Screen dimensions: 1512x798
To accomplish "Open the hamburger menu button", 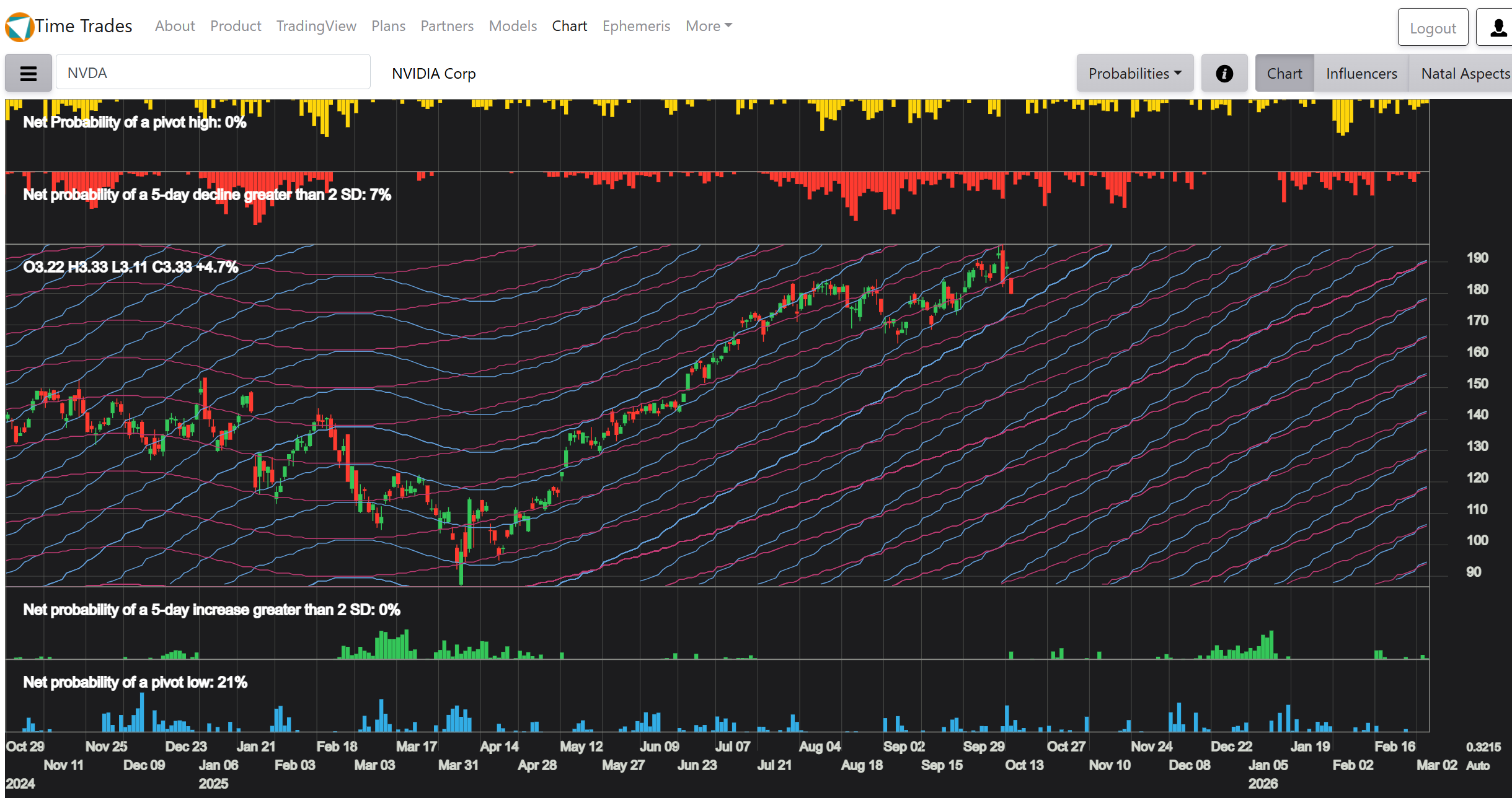I will point(29,74).
